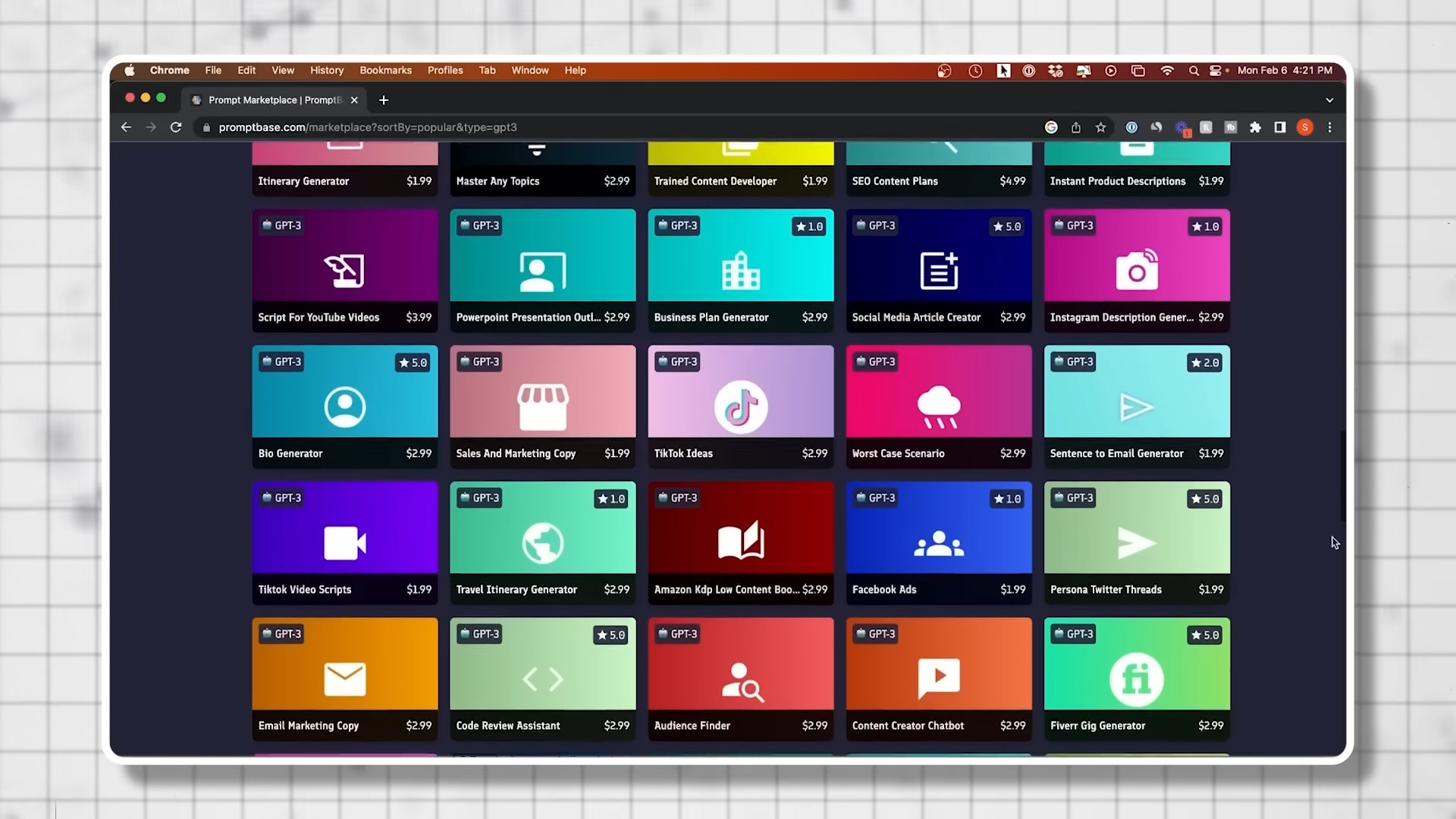
Task: Reload the page with the refresh button
Action: click(x=176, y=127)
